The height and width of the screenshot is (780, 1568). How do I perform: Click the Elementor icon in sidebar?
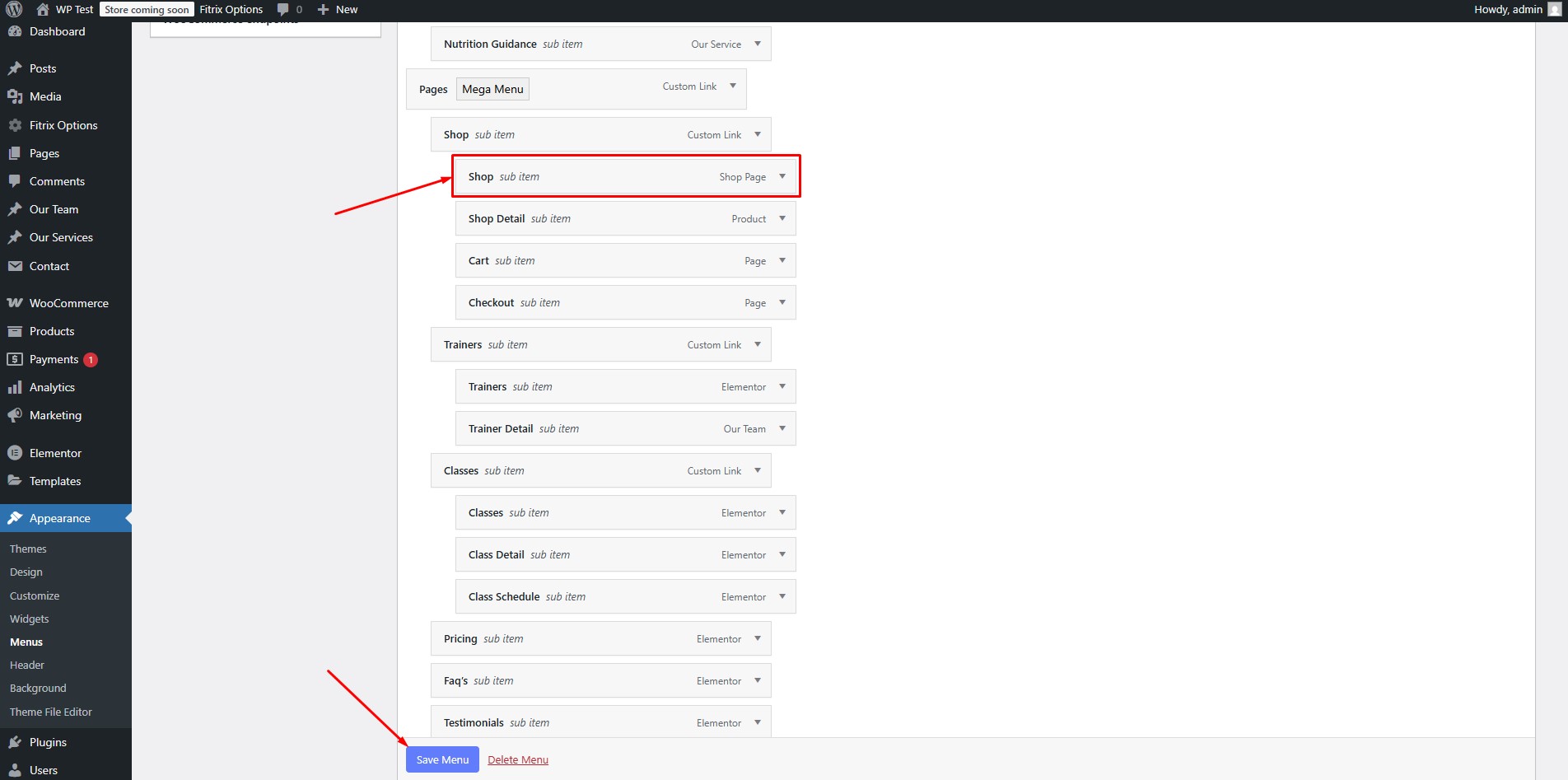(x=15, y=453)
